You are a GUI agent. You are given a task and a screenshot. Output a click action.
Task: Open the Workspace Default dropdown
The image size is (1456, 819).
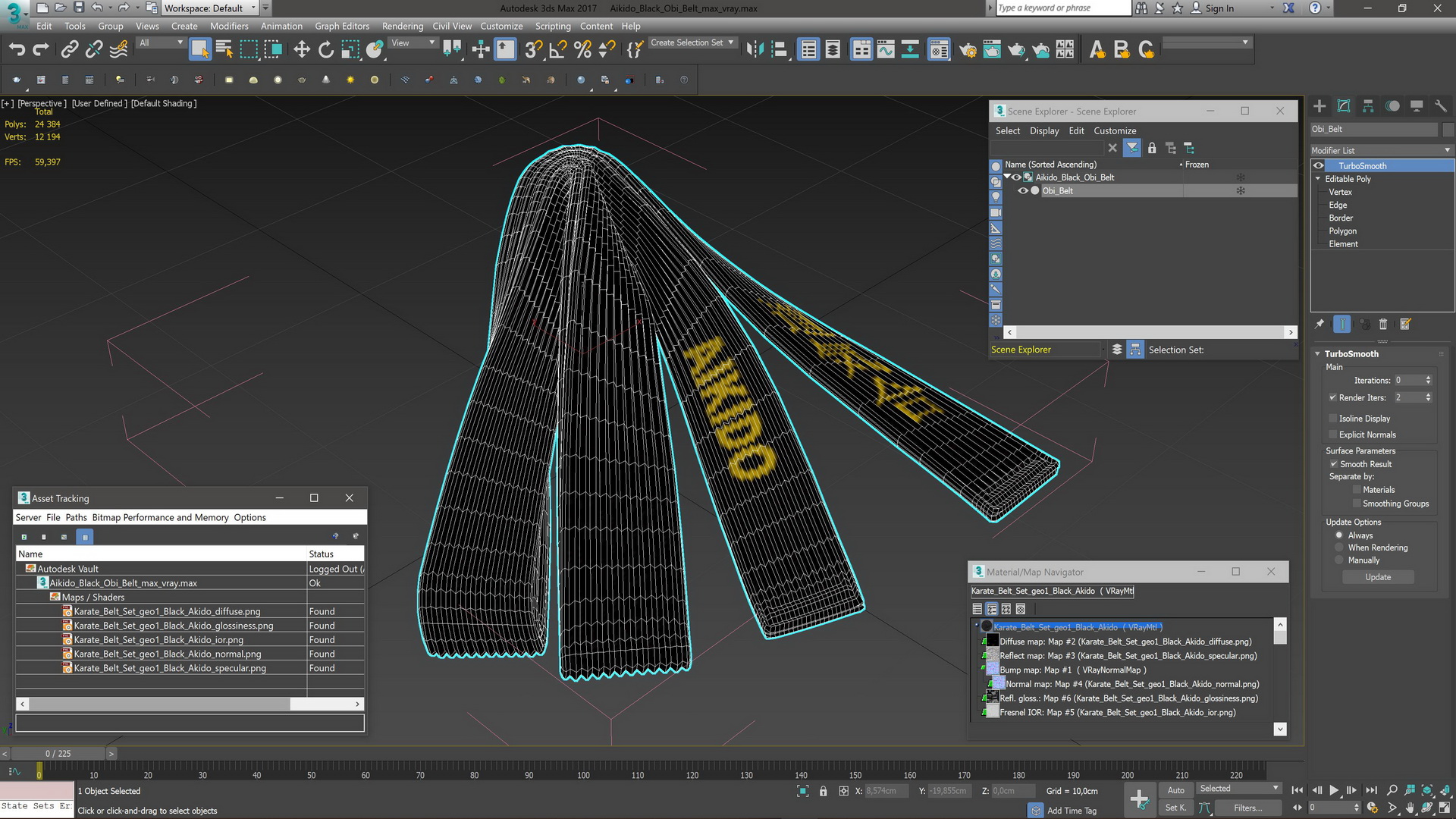point(210,8)
